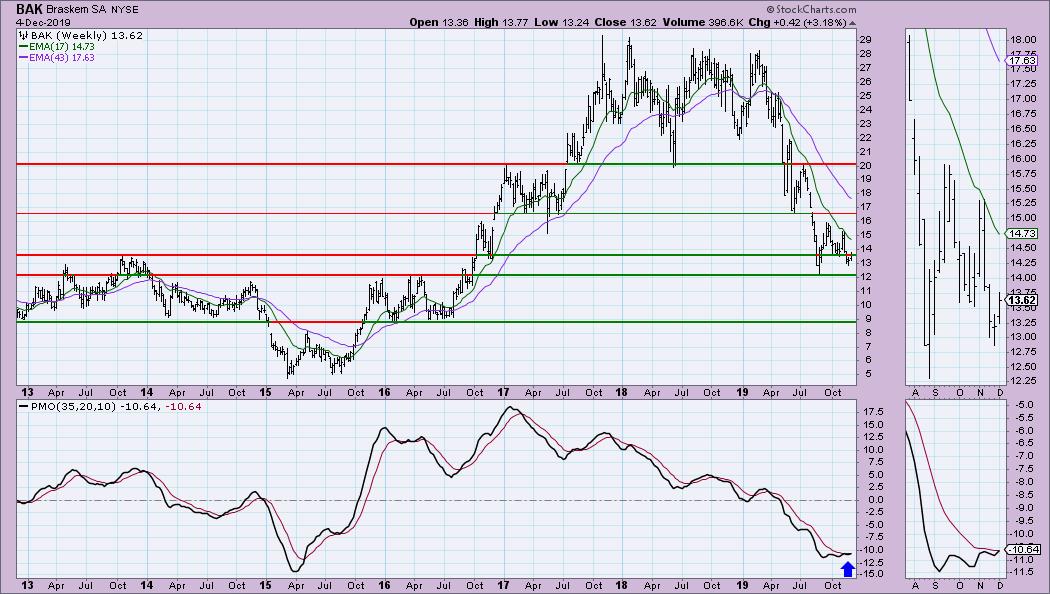Click year 16 on the PMO panel's time axis
The height and width of the screenshot is (594, 1050).
pyautogui.click(x=384, y=585)
